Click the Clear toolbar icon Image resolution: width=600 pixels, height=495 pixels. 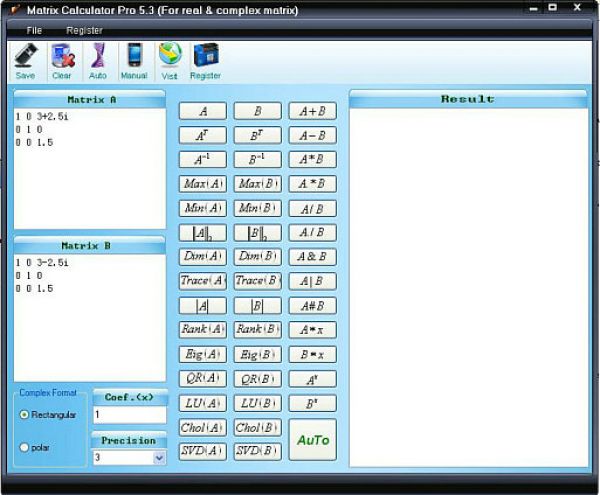[62, 61]
